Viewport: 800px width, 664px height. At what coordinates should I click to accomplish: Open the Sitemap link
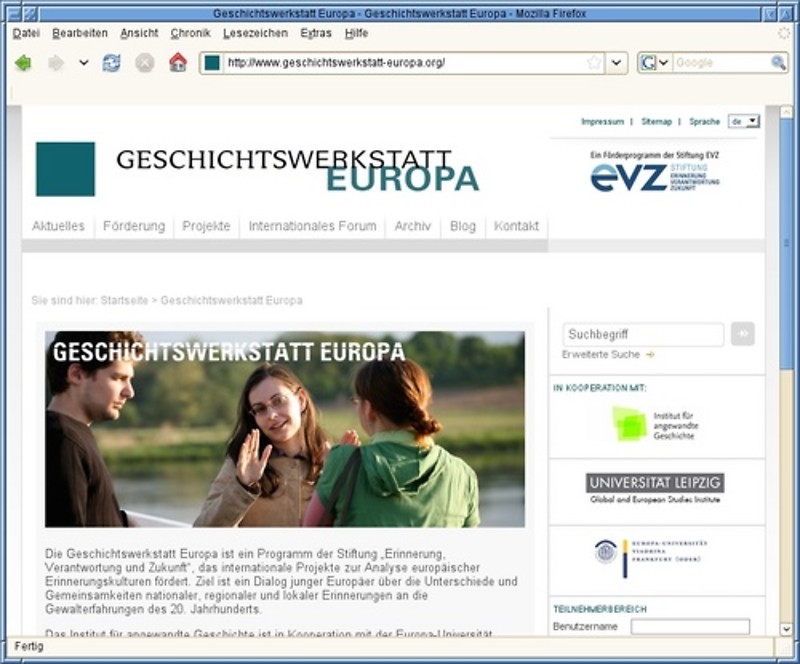656,121
